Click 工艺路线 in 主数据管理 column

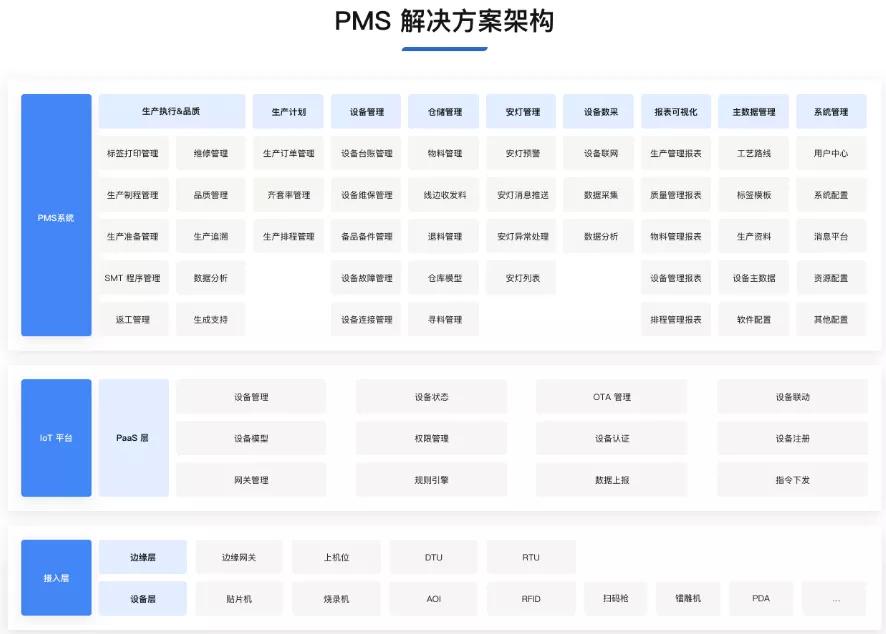click(x=752, y=153)
